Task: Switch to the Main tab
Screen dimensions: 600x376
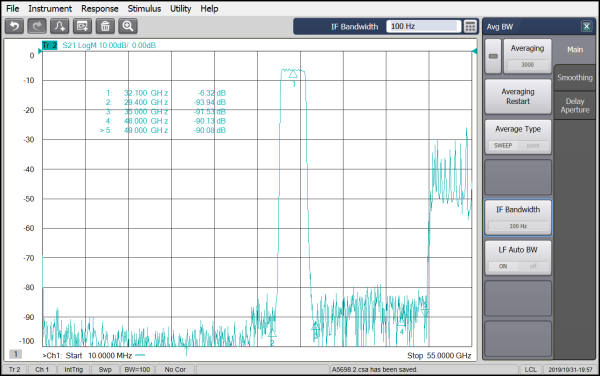Action: coord(575,49)
